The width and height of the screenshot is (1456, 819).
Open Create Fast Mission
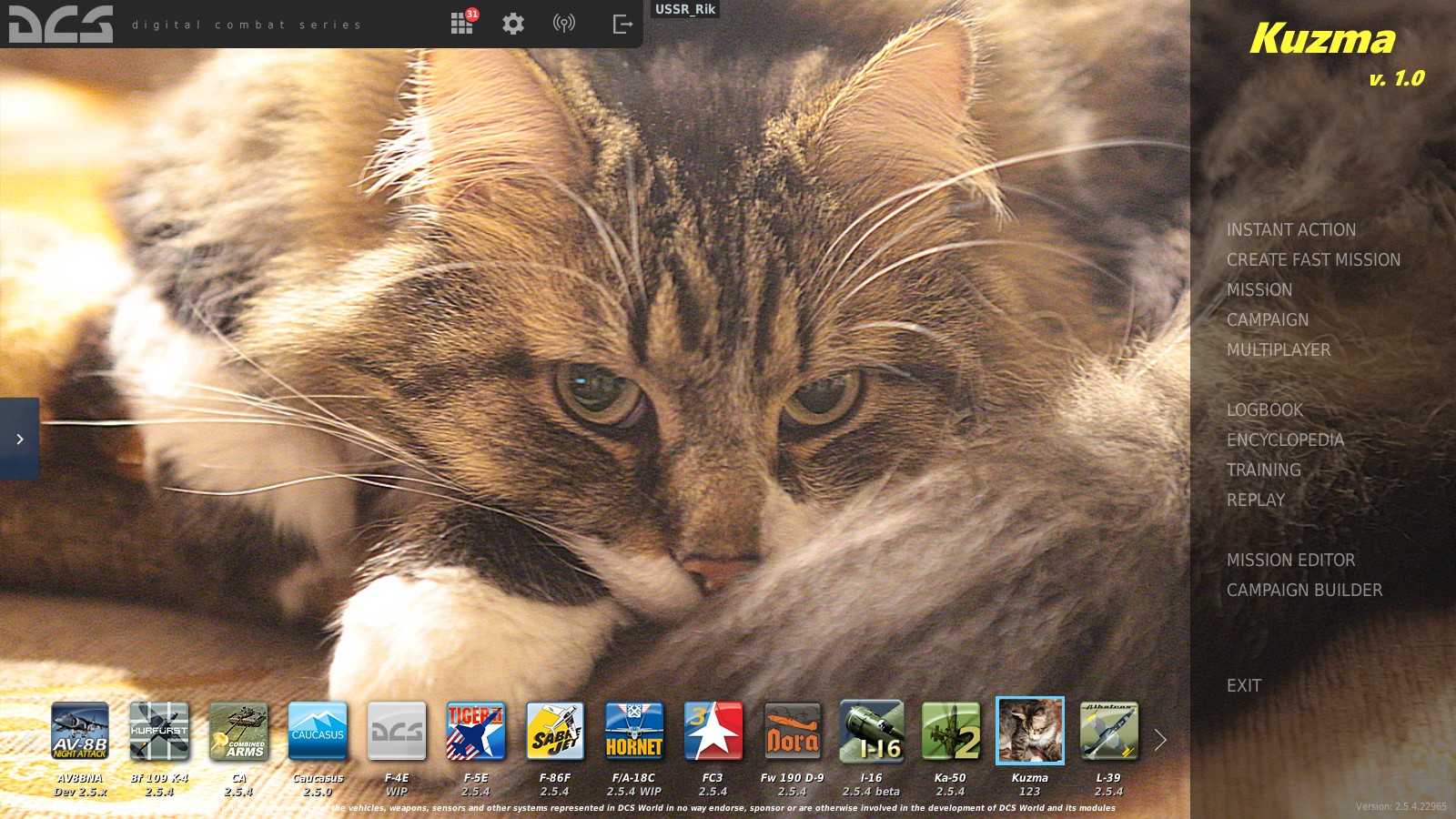(1313, 260)
